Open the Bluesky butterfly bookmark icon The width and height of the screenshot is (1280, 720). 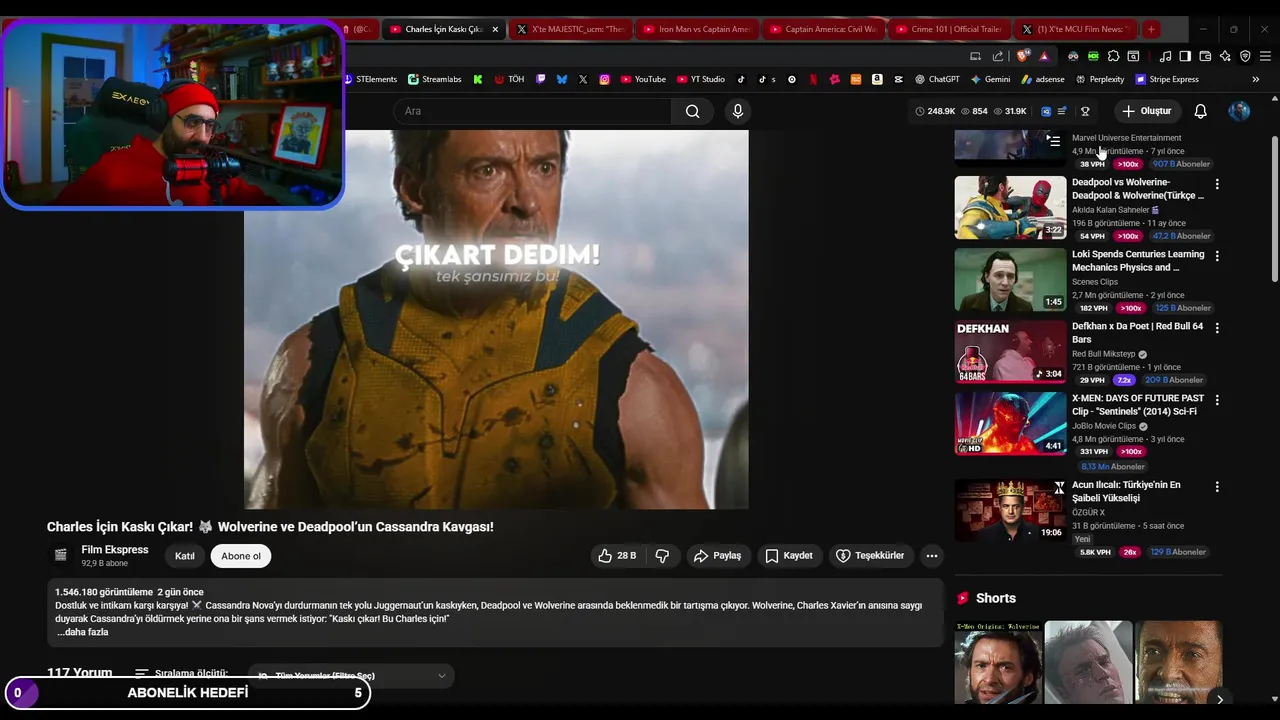coord(562,79)
